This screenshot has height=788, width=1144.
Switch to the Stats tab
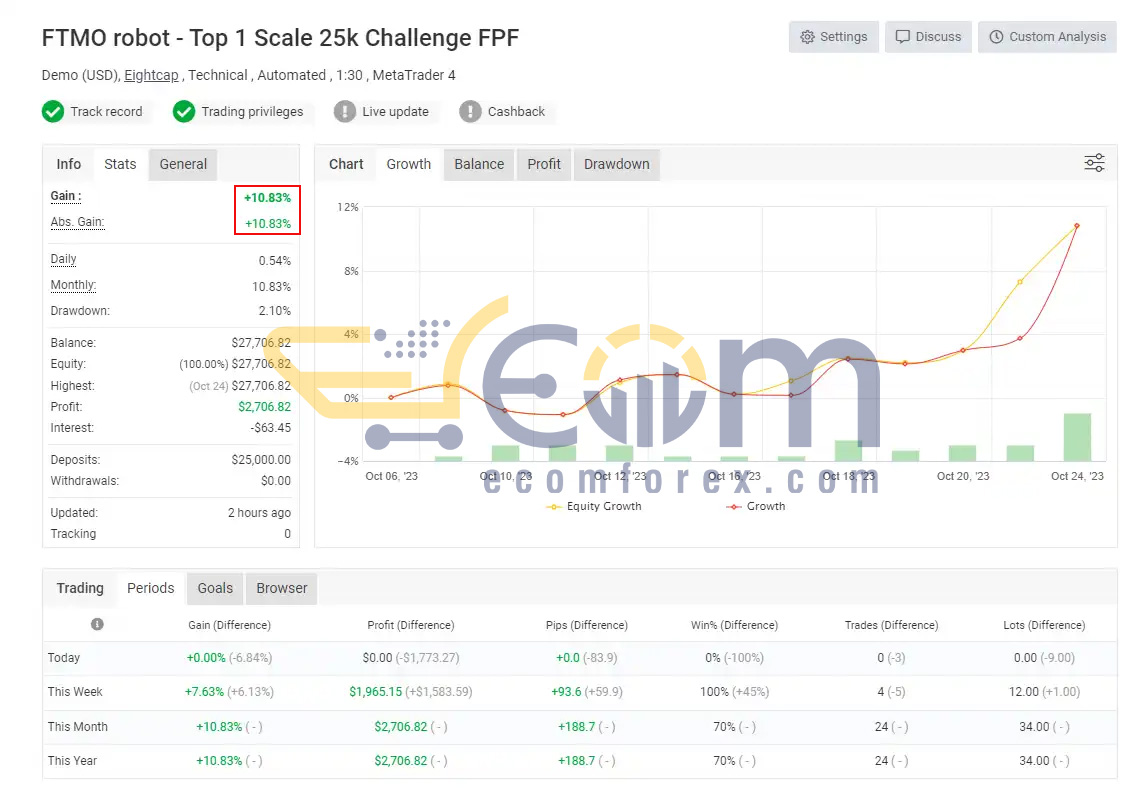point(120,164)
